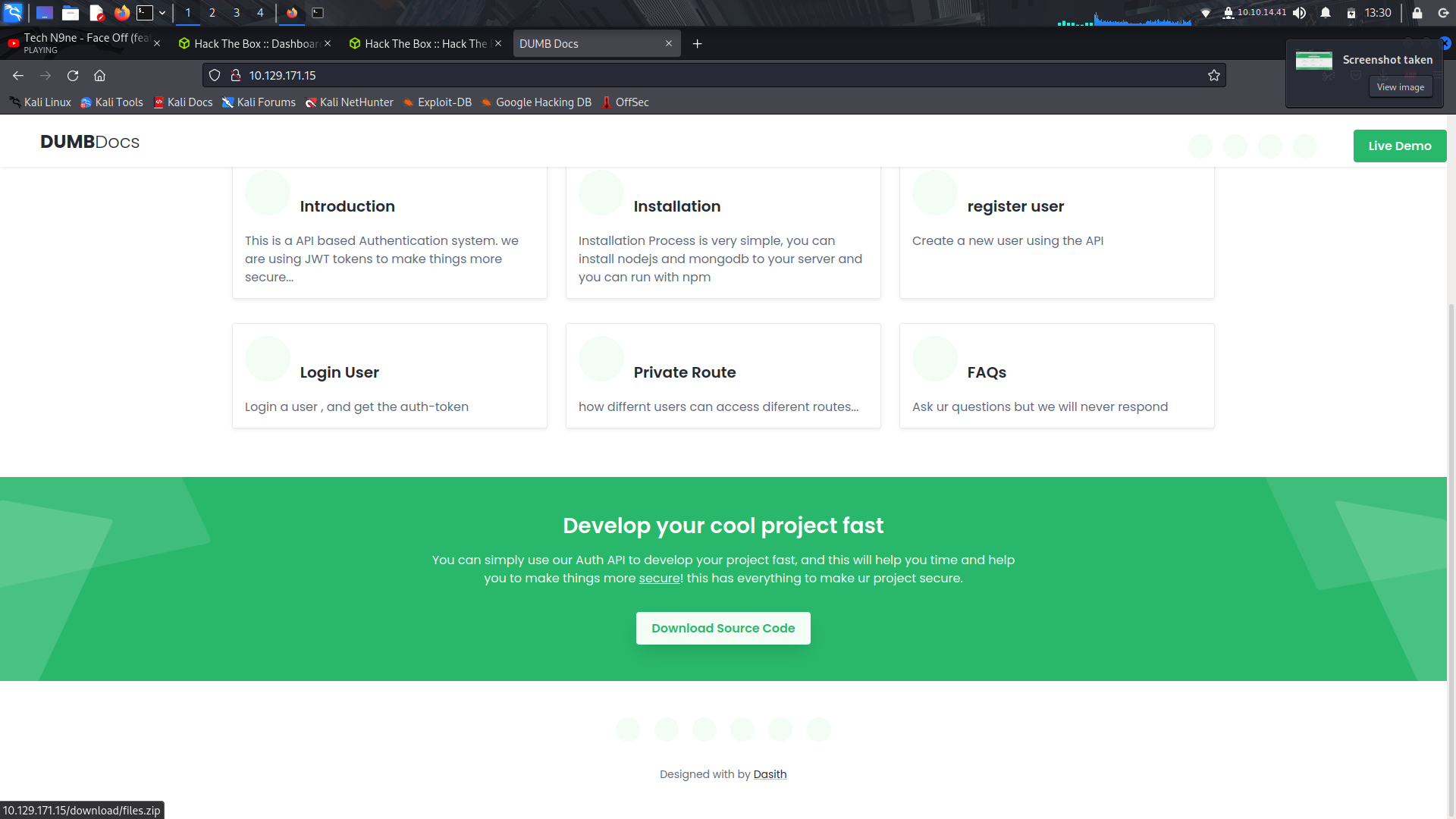Open a new browser tab

[697, 44]
